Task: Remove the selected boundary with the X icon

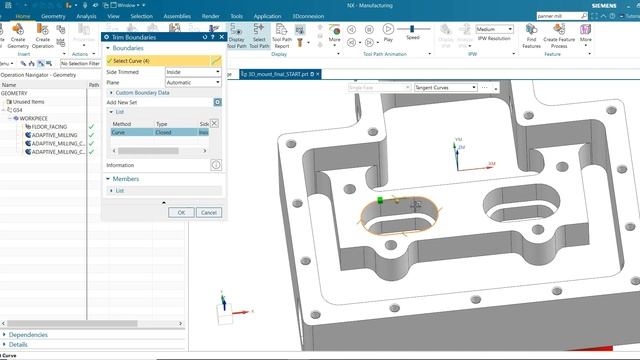Action: 214,123
